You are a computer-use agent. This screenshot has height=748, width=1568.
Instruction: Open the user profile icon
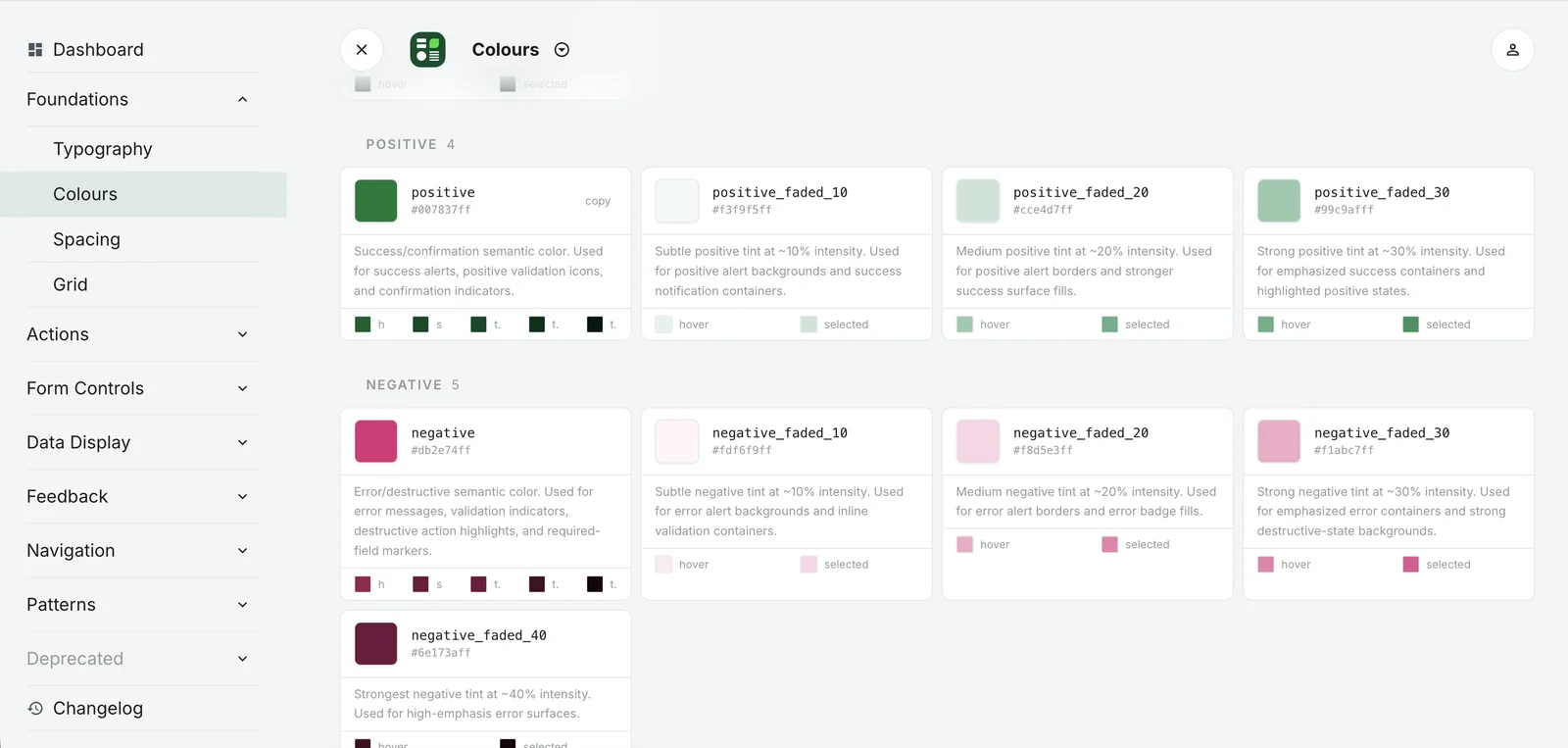[1512, 49]
